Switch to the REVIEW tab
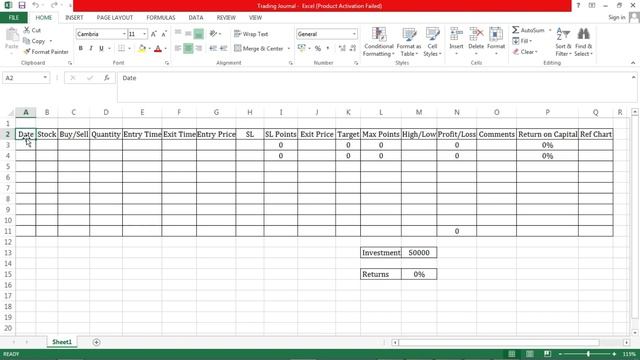 [226, 18]
